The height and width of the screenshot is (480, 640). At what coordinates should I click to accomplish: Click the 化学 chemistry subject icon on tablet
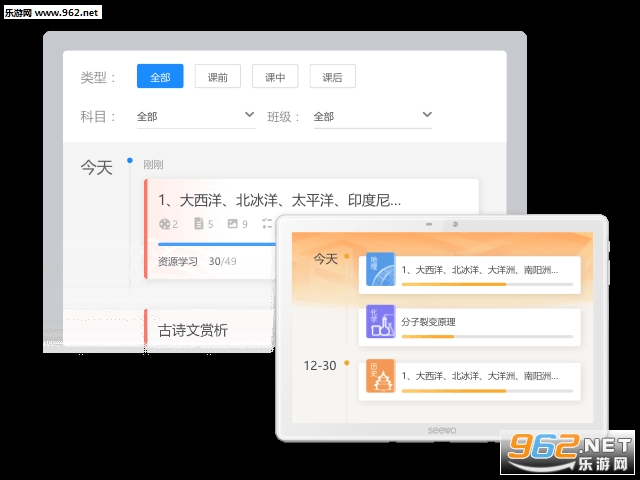coord(380,322)
